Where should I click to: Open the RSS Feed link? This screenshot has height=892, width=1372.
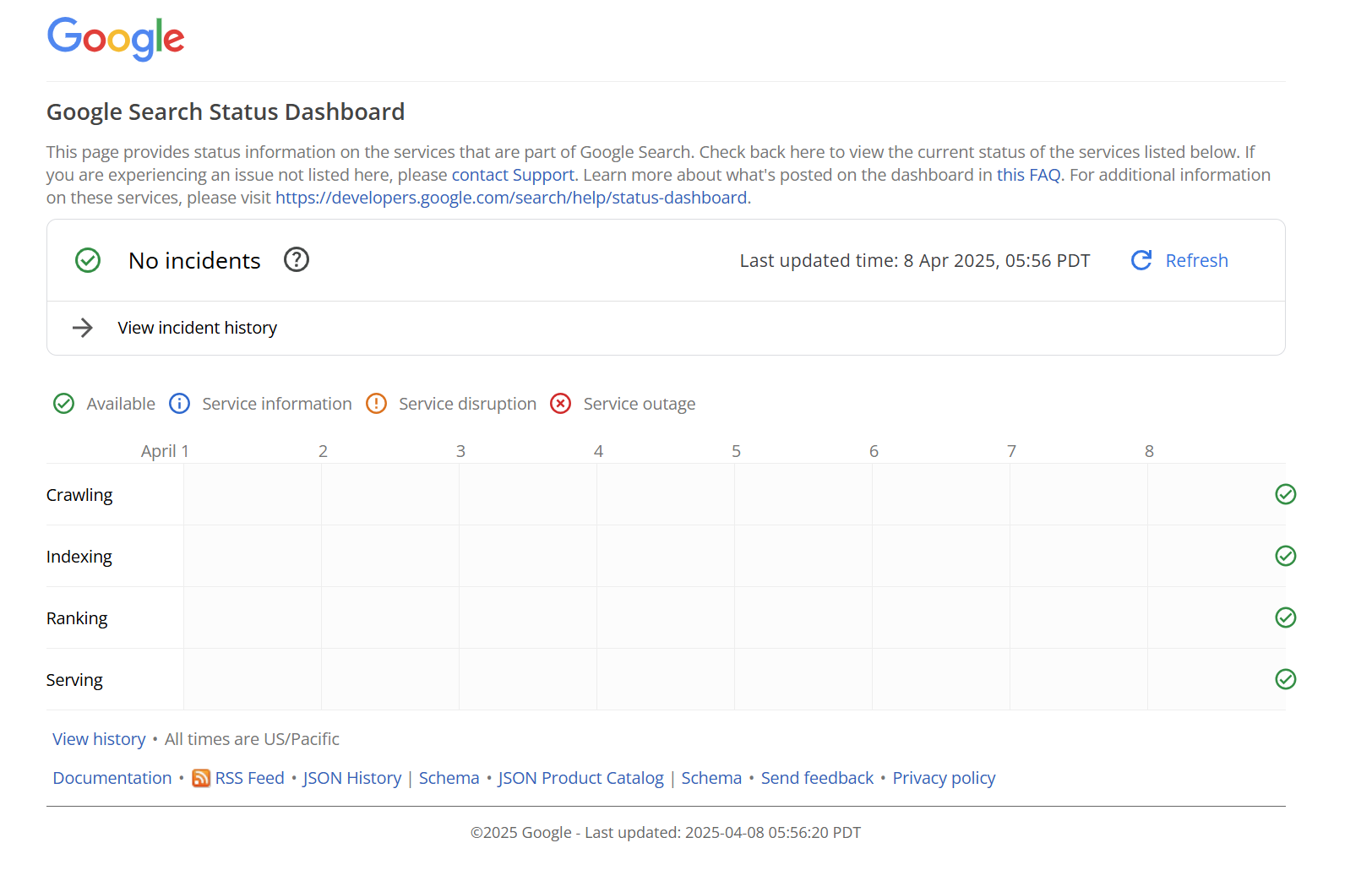point(250,778)
